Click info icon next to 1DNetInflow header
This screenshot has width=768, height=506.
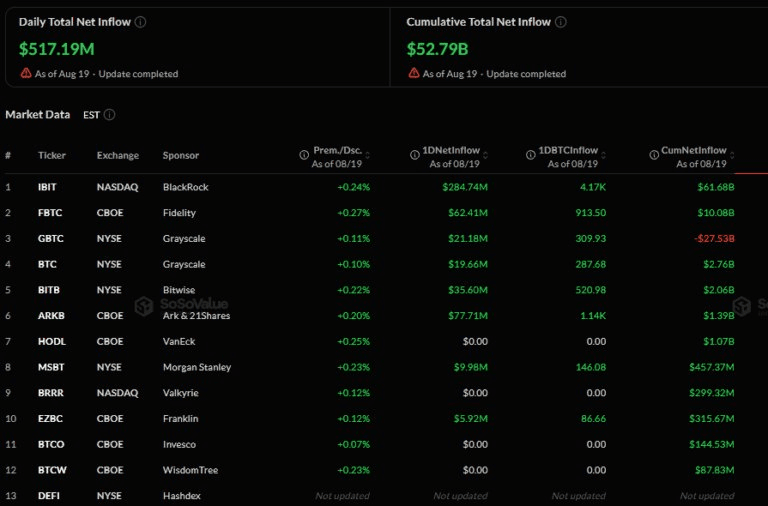(414, 155)
